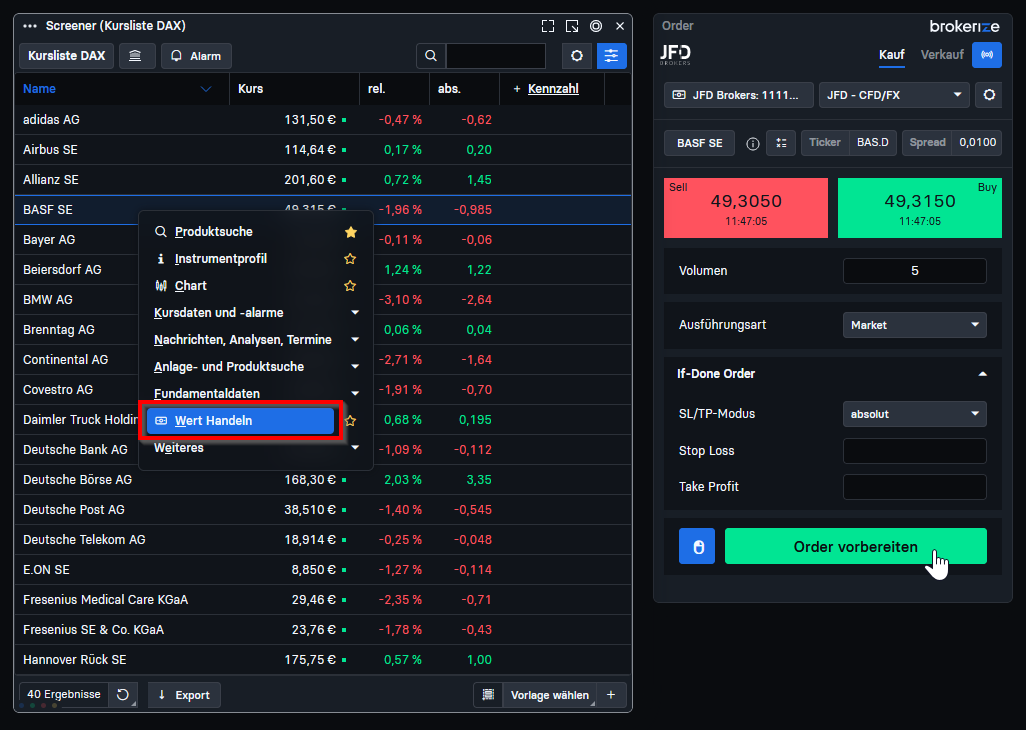Click the Alarm bell button
Image resolution: width=1026 pixels, height=730 pixels.
point(196,56)
